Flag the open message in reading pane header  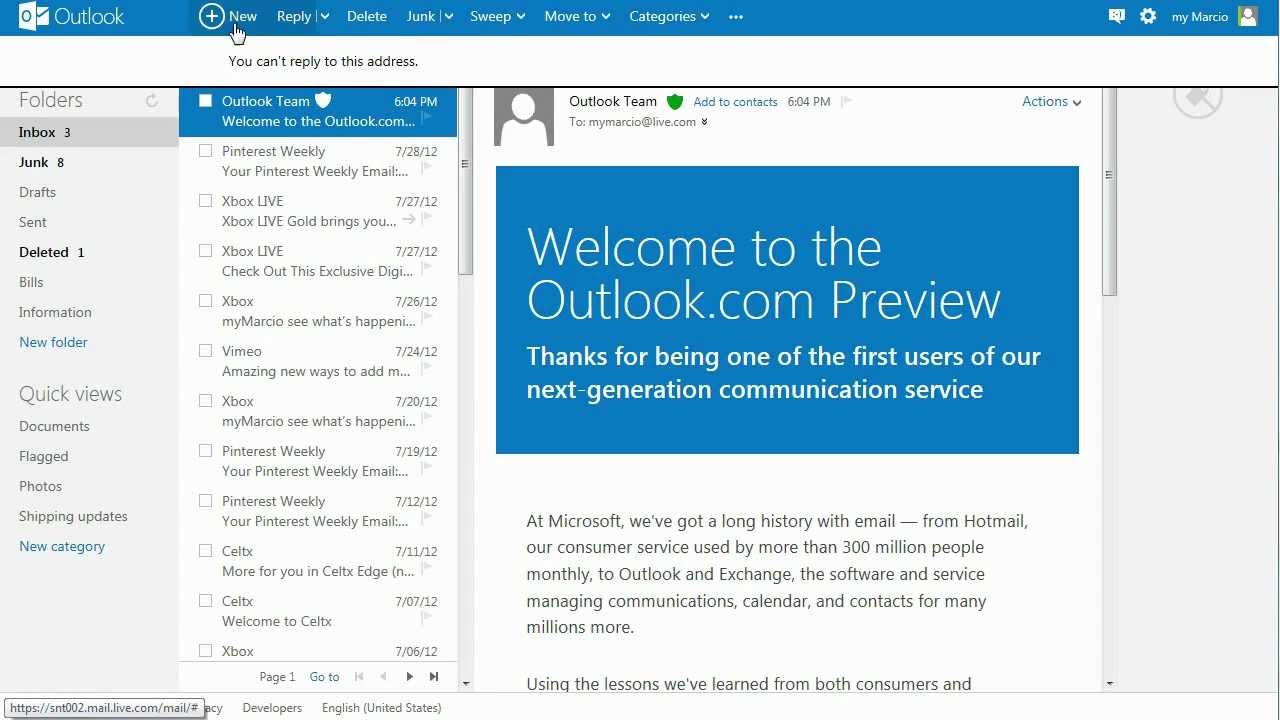click(846, 101)
